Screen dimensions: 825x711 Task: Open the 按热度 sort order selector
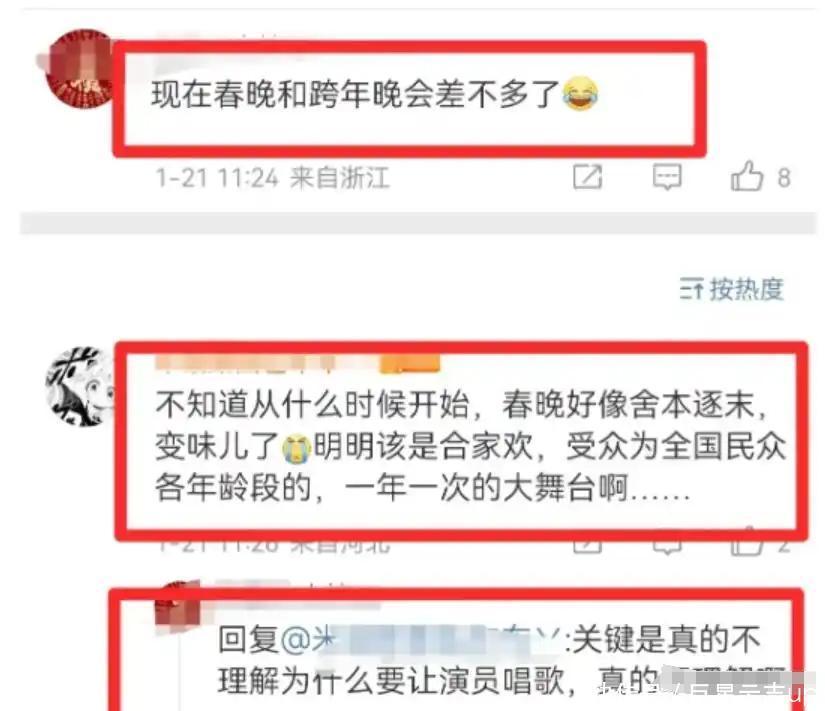coord(732,289)
